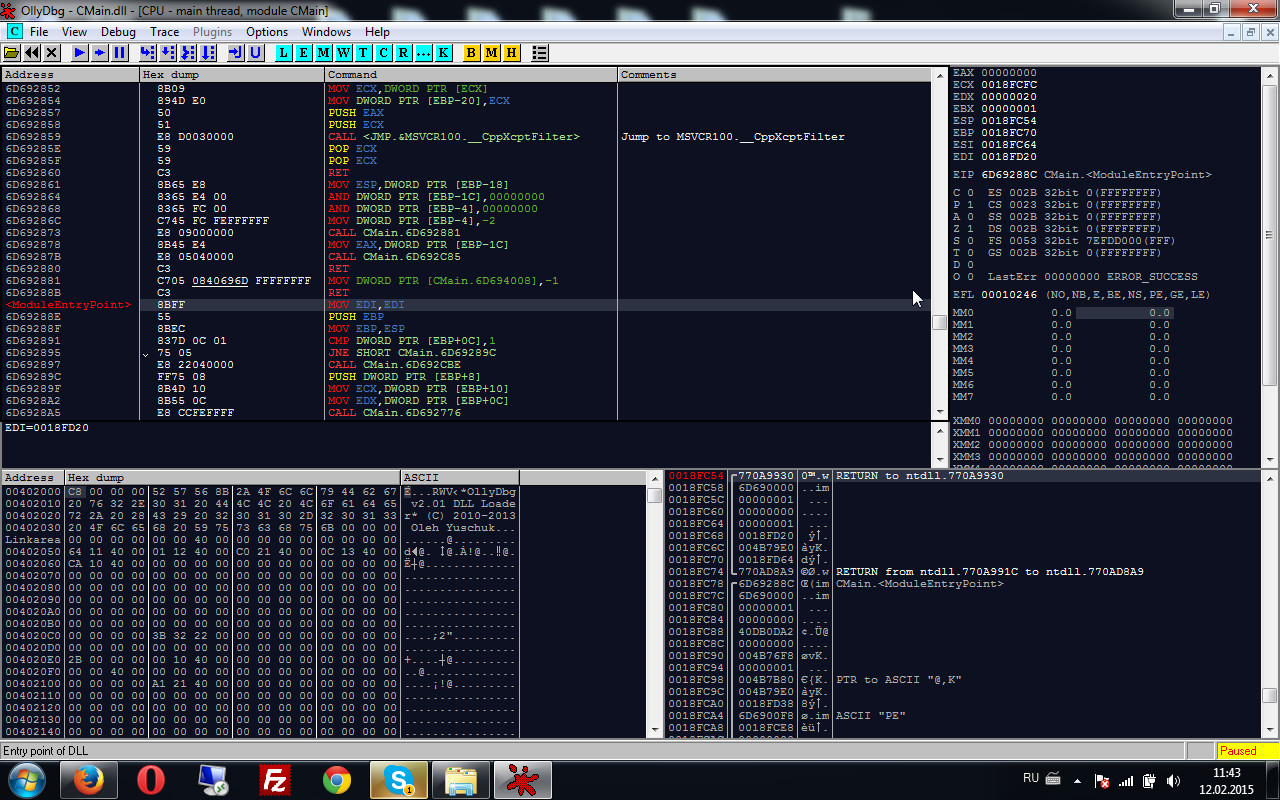Click the Step into toolbar icon

click(148, 52)
